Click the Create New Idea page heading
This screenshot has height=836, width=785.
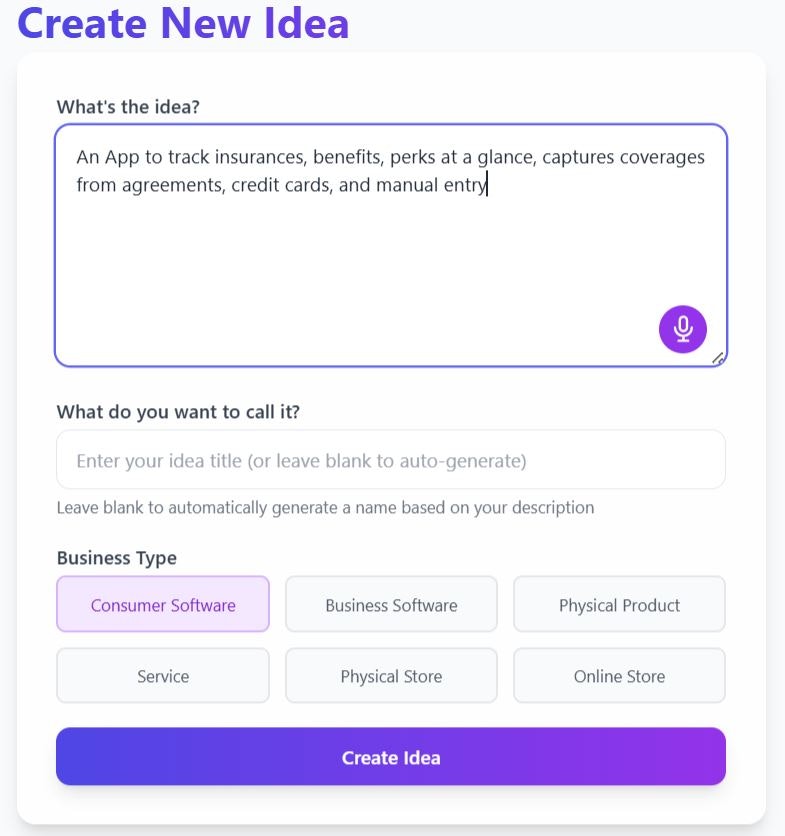point(185,24)
